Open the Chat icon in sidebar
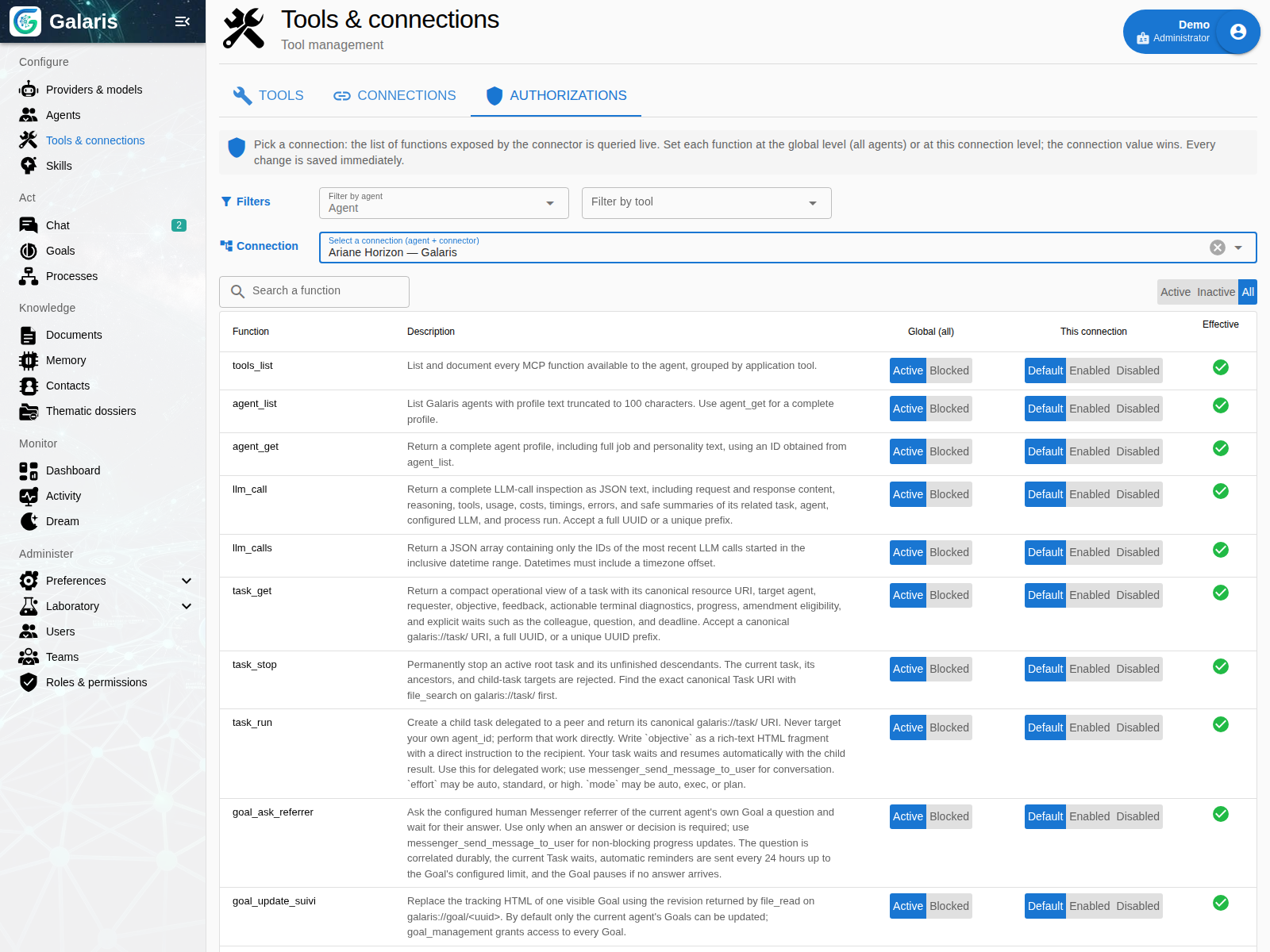Viewport: 1270px width, 952px height. pyautogui.click(x=29, y=225)
